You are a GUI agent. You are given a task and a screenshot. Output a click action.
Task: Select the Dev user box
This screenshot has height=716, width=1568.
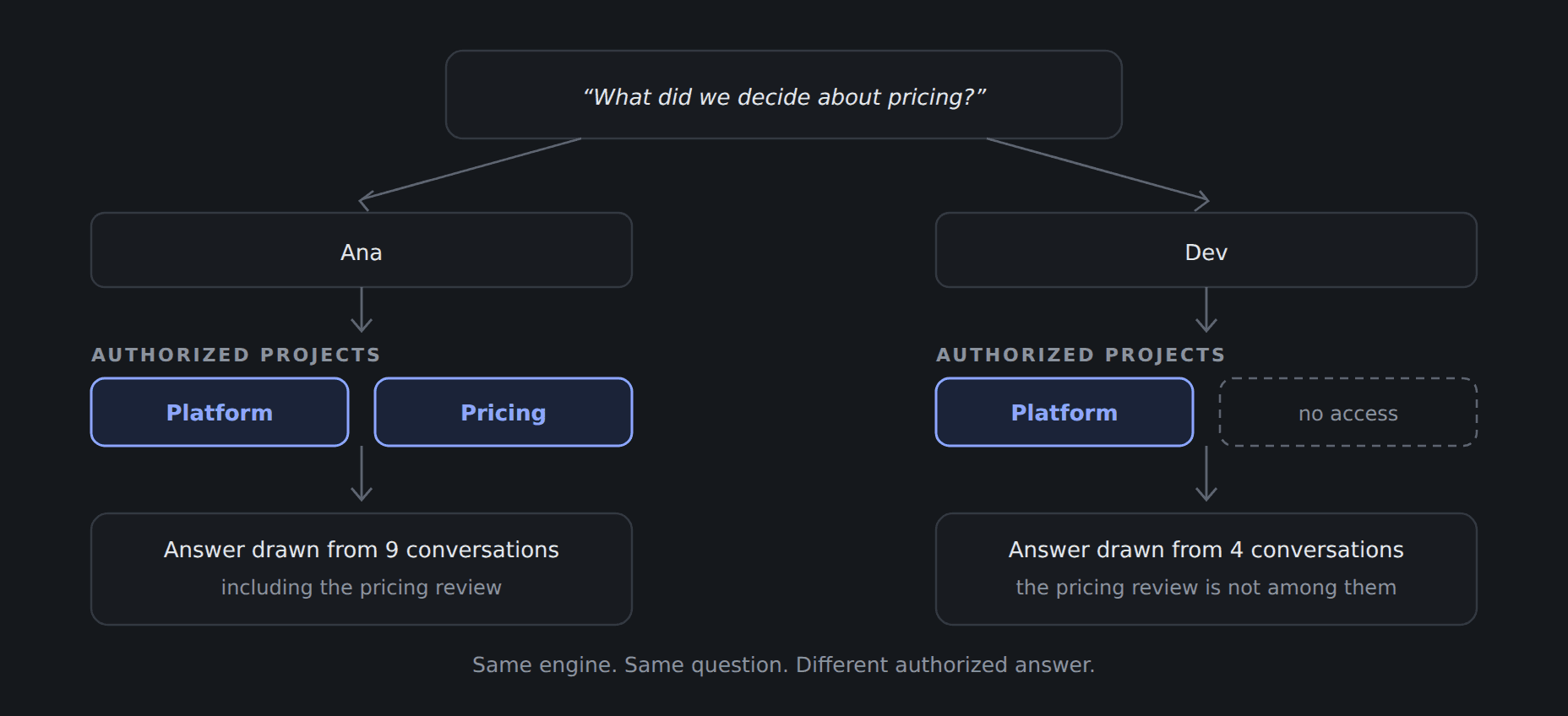(1206, 250)
